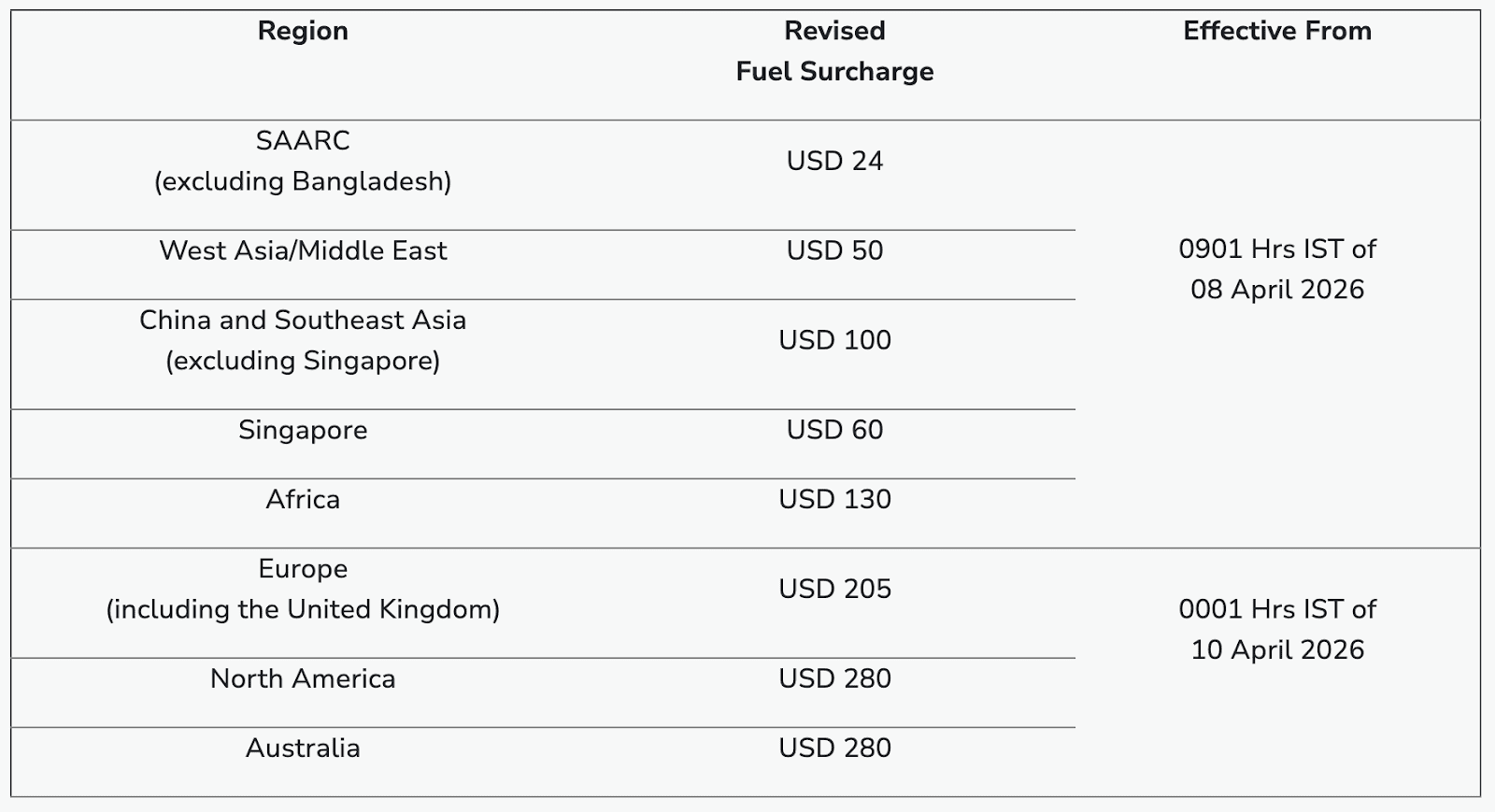1495x812 pixels.
Task: Click the Revised Fuel Surcharge header
Action: click(x=834, y=51)
